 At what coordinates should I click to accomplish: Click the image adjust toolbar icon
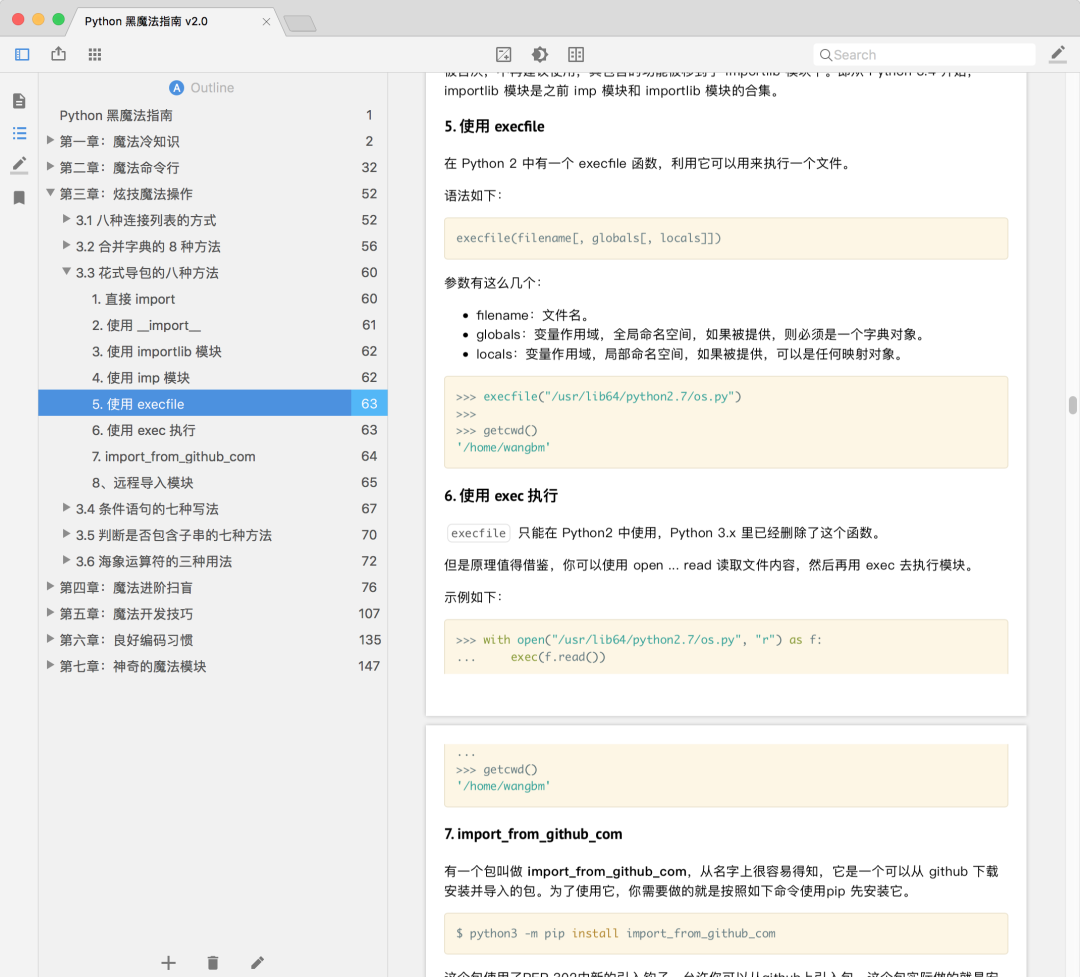tap(503, 54)
